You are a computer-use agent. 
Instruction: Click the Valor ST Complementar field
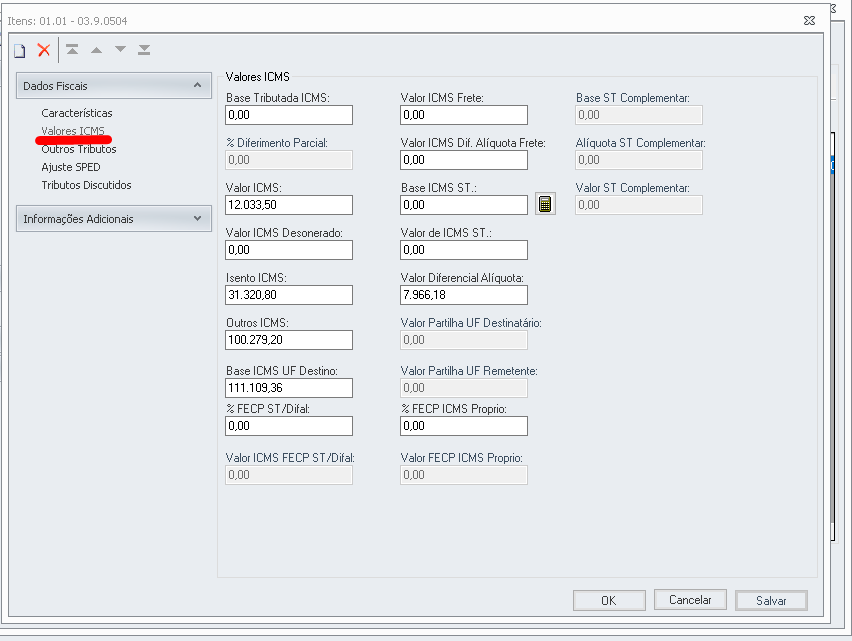[639, 205]
